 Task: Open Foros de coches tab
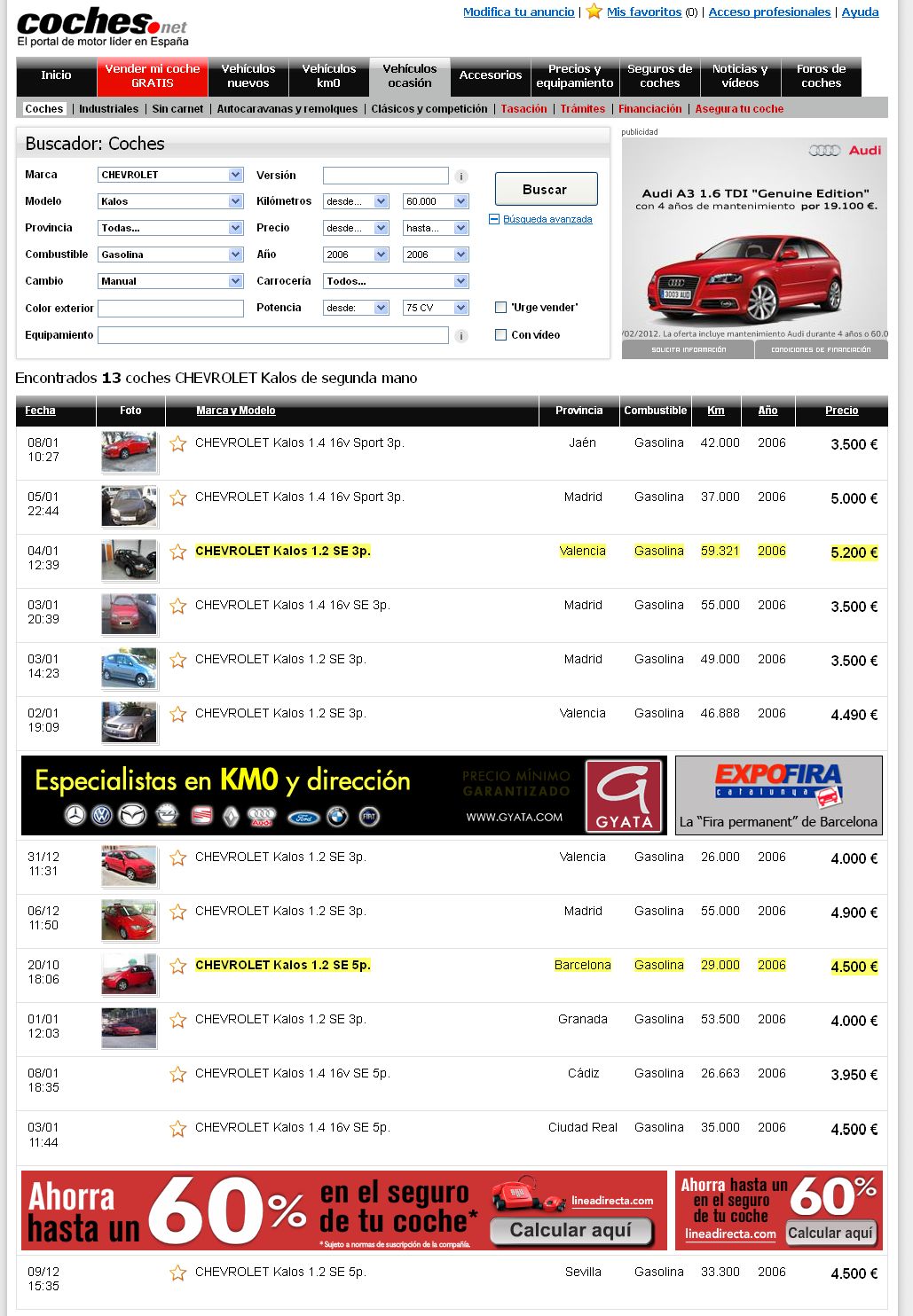(x=822, y=76)
